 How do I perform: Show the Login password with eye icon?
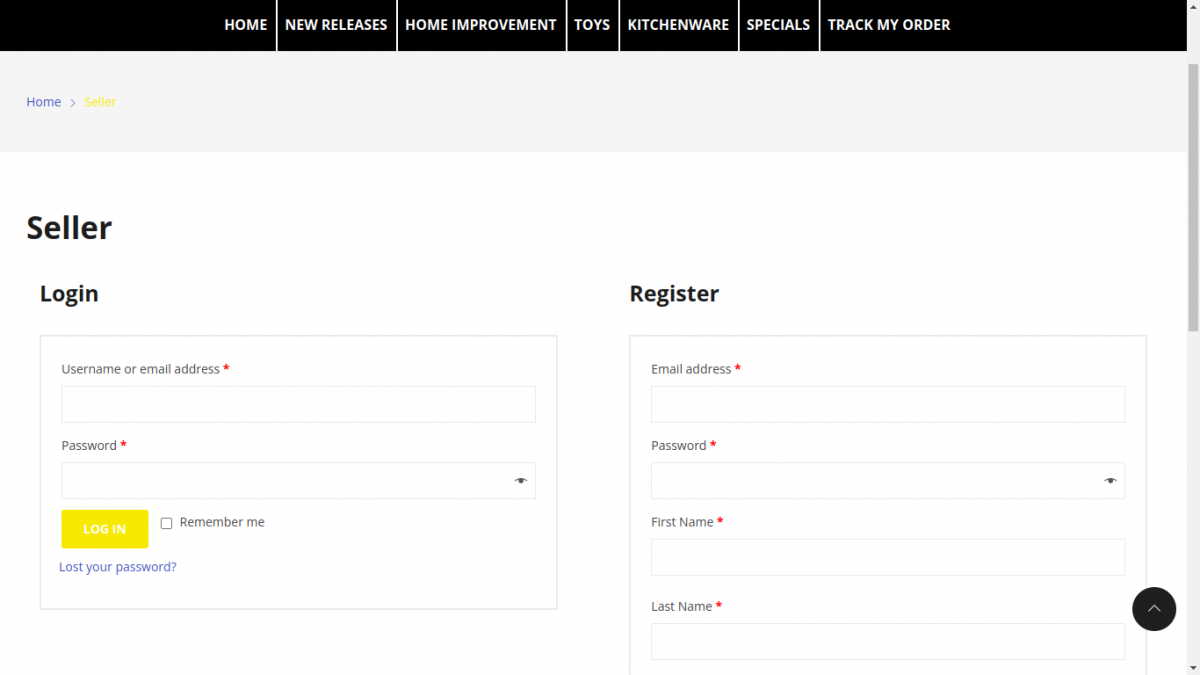tap(521, 481)
